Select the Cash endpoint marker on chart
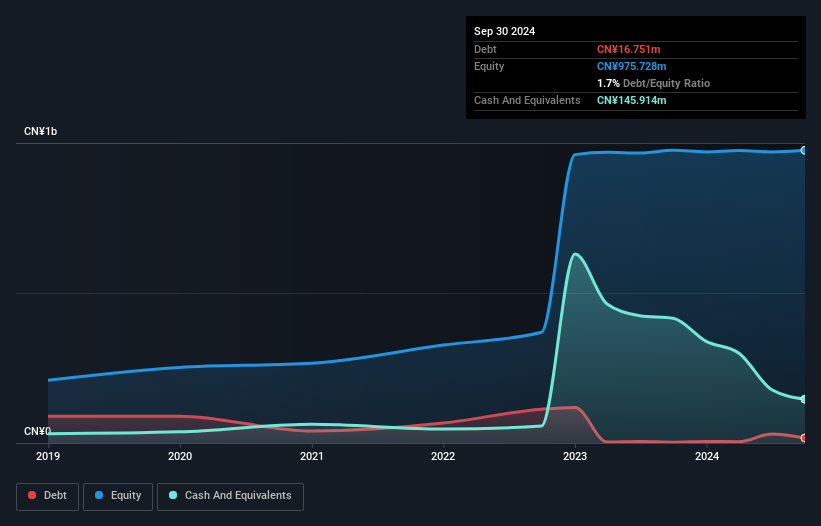The height and width of the screenshot is (526, 821). point(804,399)
